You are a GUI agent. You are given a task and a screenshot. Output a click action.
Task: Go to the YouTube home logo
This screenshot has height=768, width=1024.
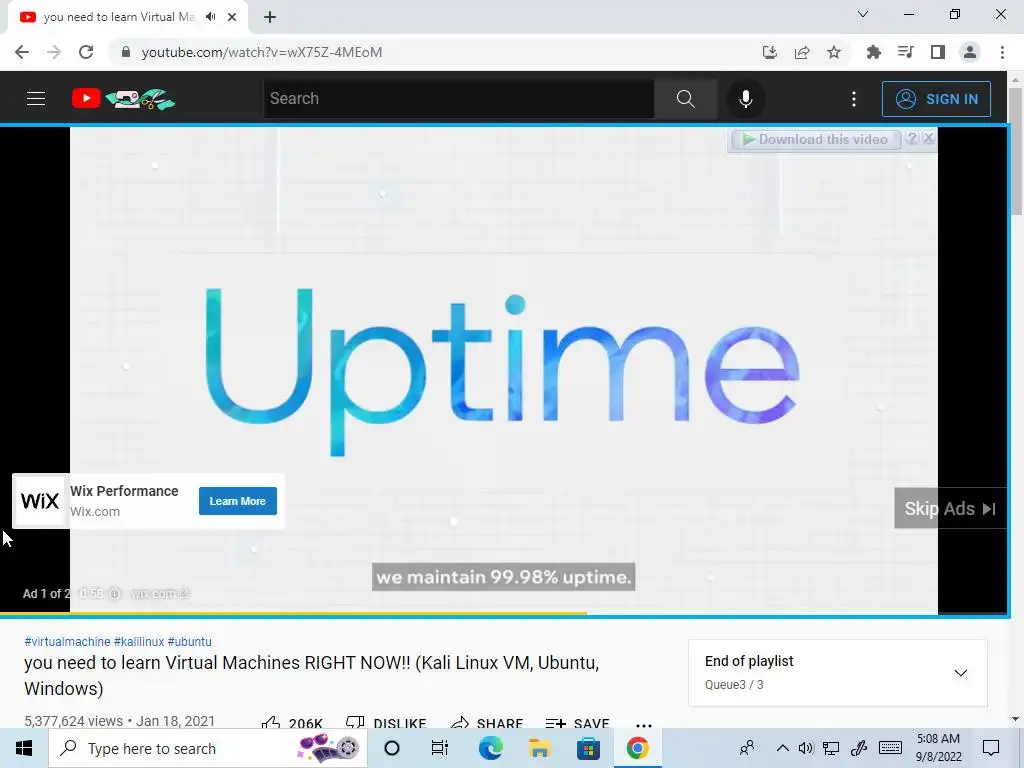tap(123, 99)
